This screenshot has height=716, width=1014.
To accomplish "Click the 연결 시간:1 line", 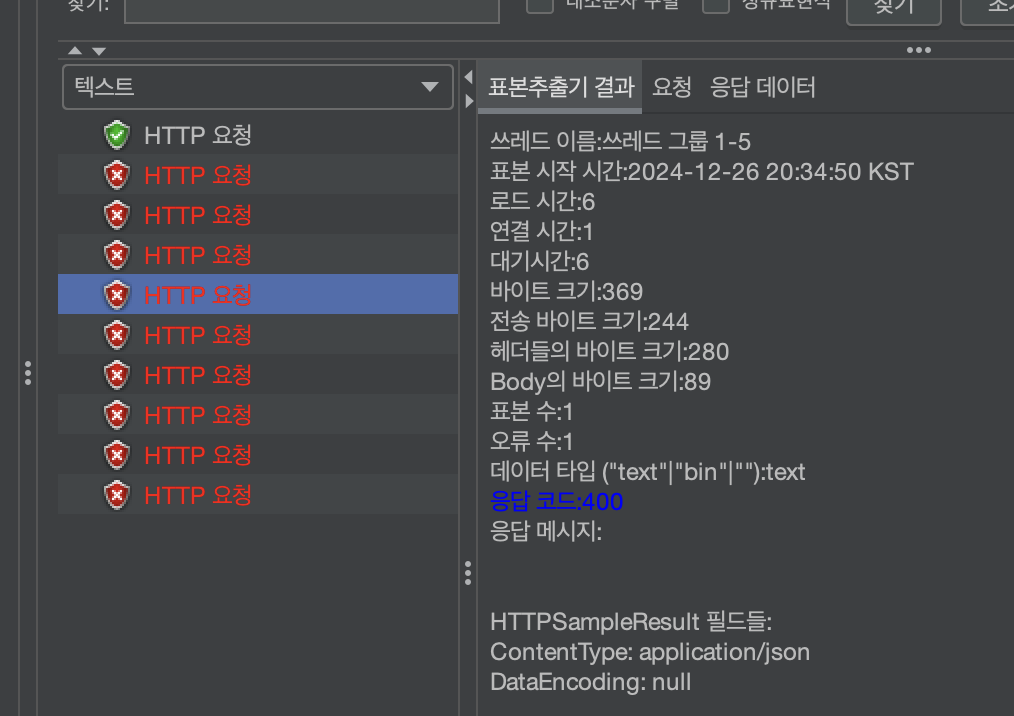I will pos(541,232).
